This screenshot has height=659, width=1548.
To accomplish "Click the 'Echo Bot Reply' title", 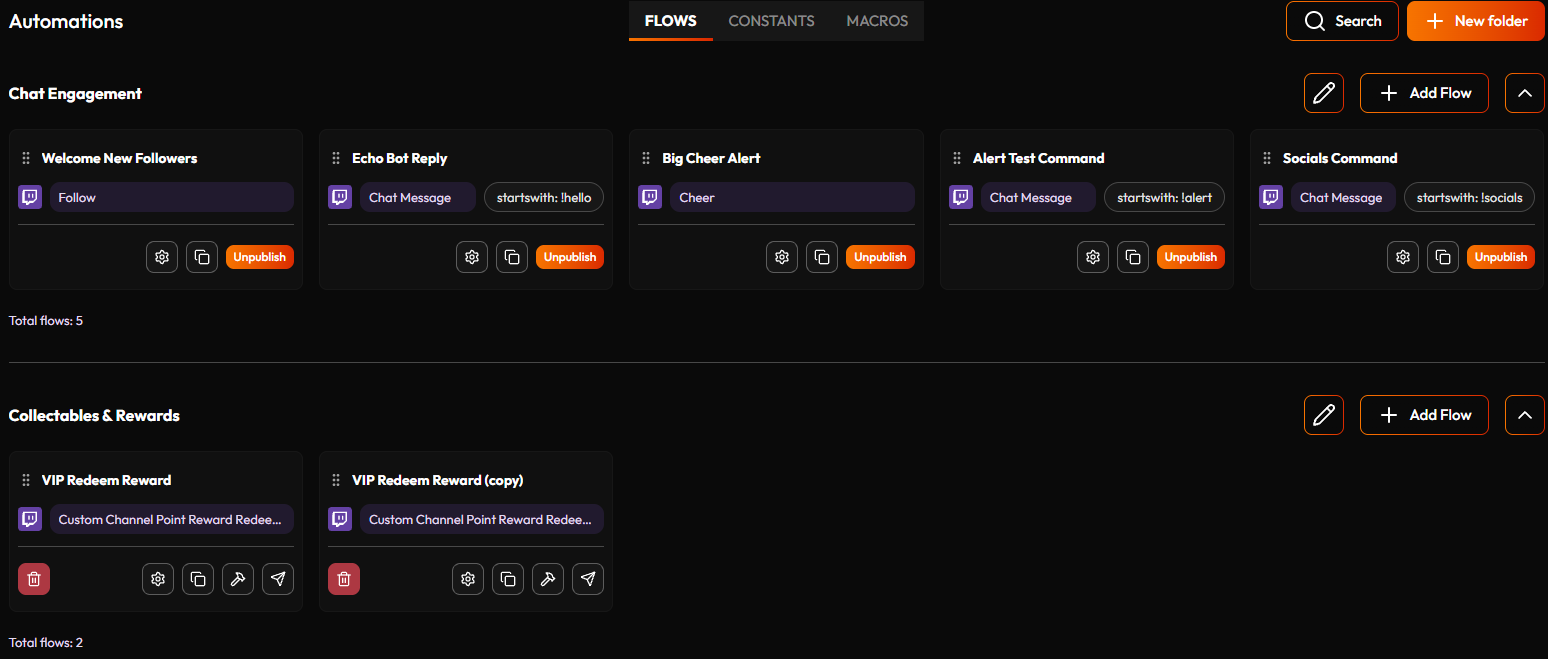I will pyautogui.click(x=400, y=158).
